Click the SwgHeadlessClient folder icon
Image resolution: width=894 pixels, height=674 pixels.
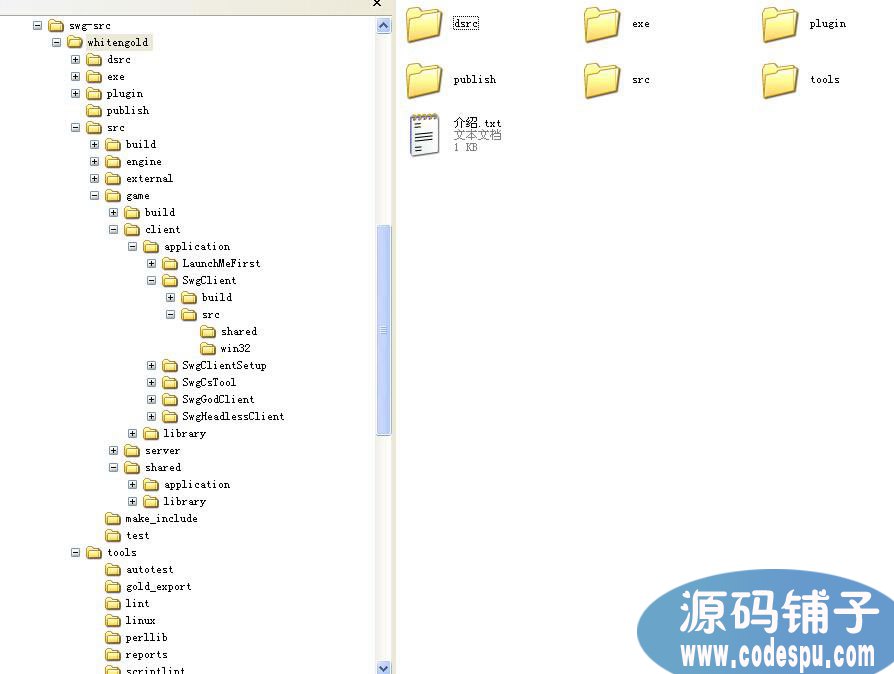pyautogui.click(x=170, y=416)
